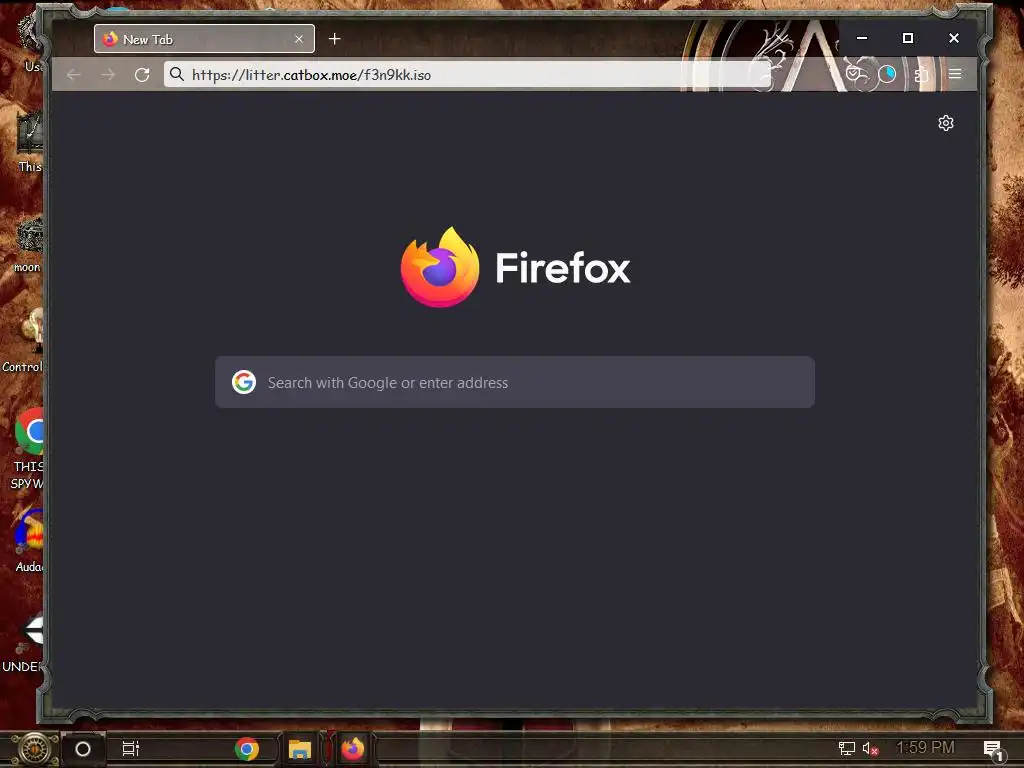Click the muted volume tray icon

click(870, 748)
